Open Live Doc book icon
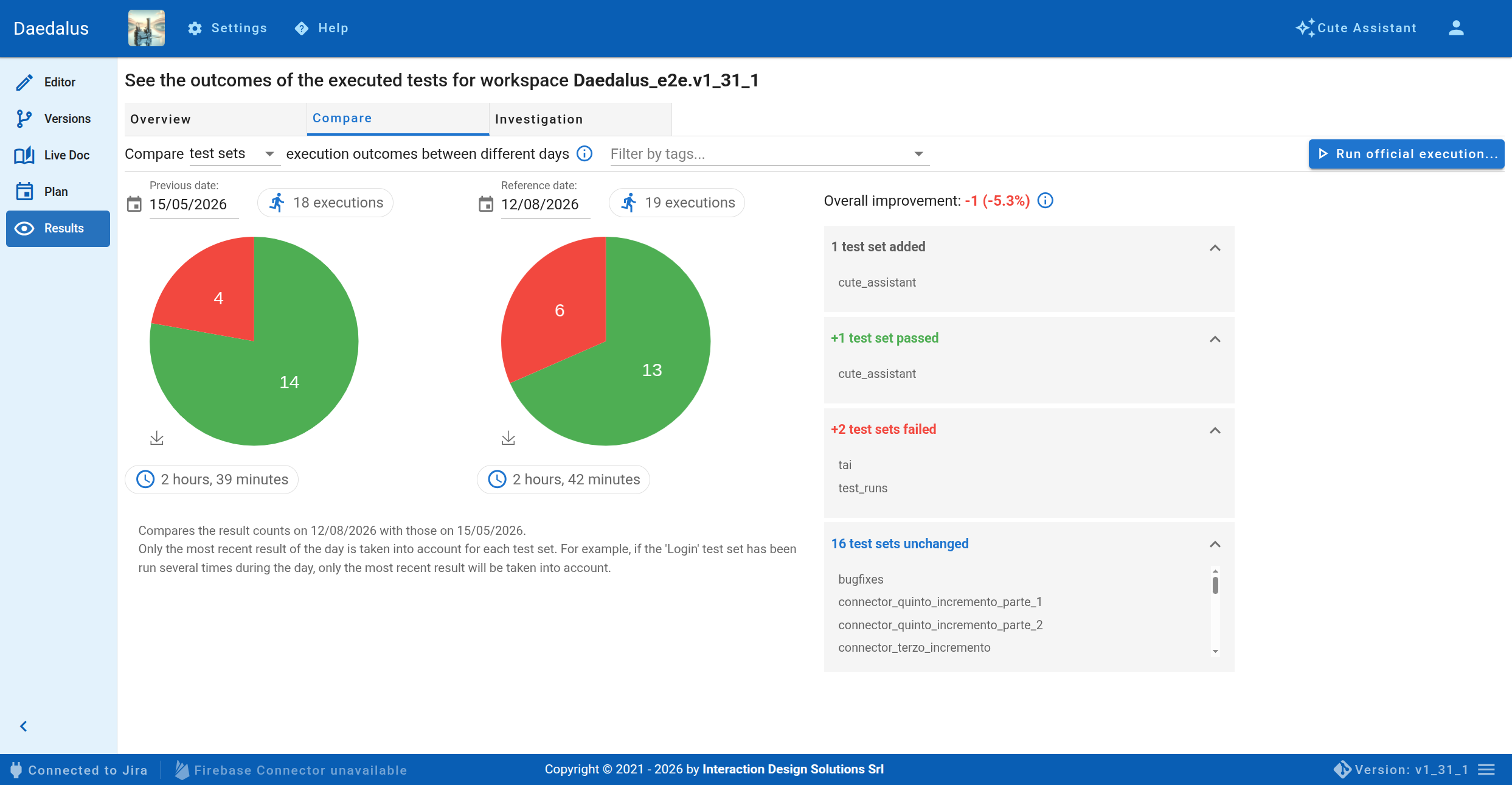Viewport: 1512px width, 785px height. pyautogui.click(x=24, y=155)
